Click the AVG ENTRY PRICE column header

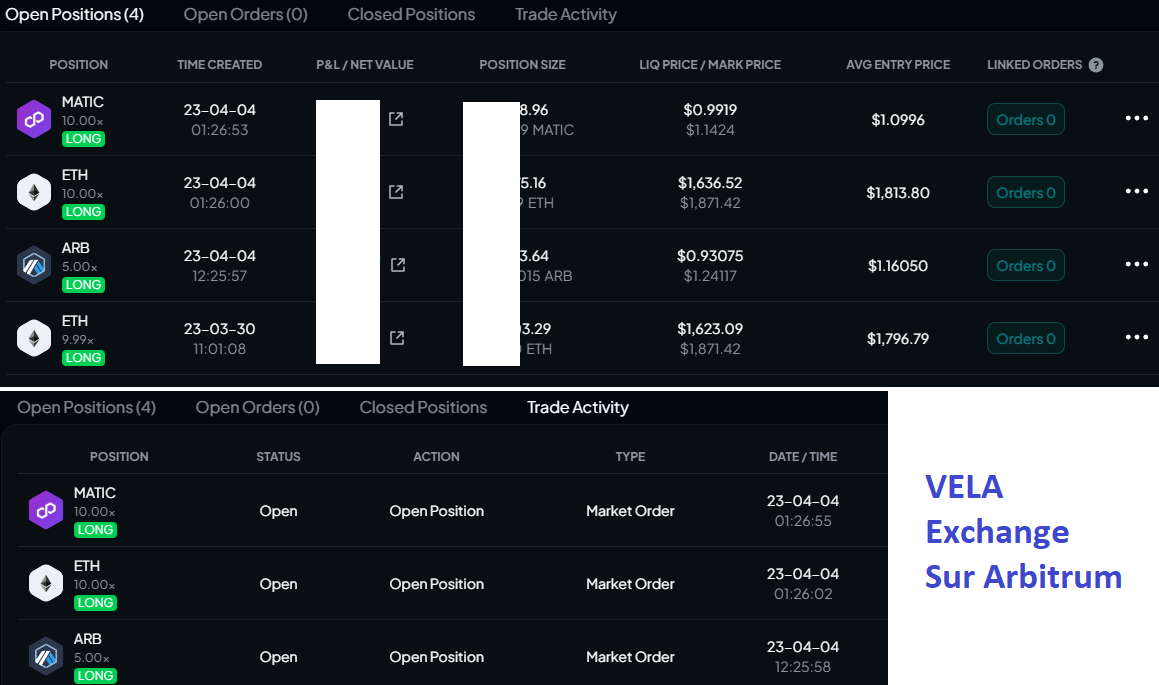[x=898, y=65]
